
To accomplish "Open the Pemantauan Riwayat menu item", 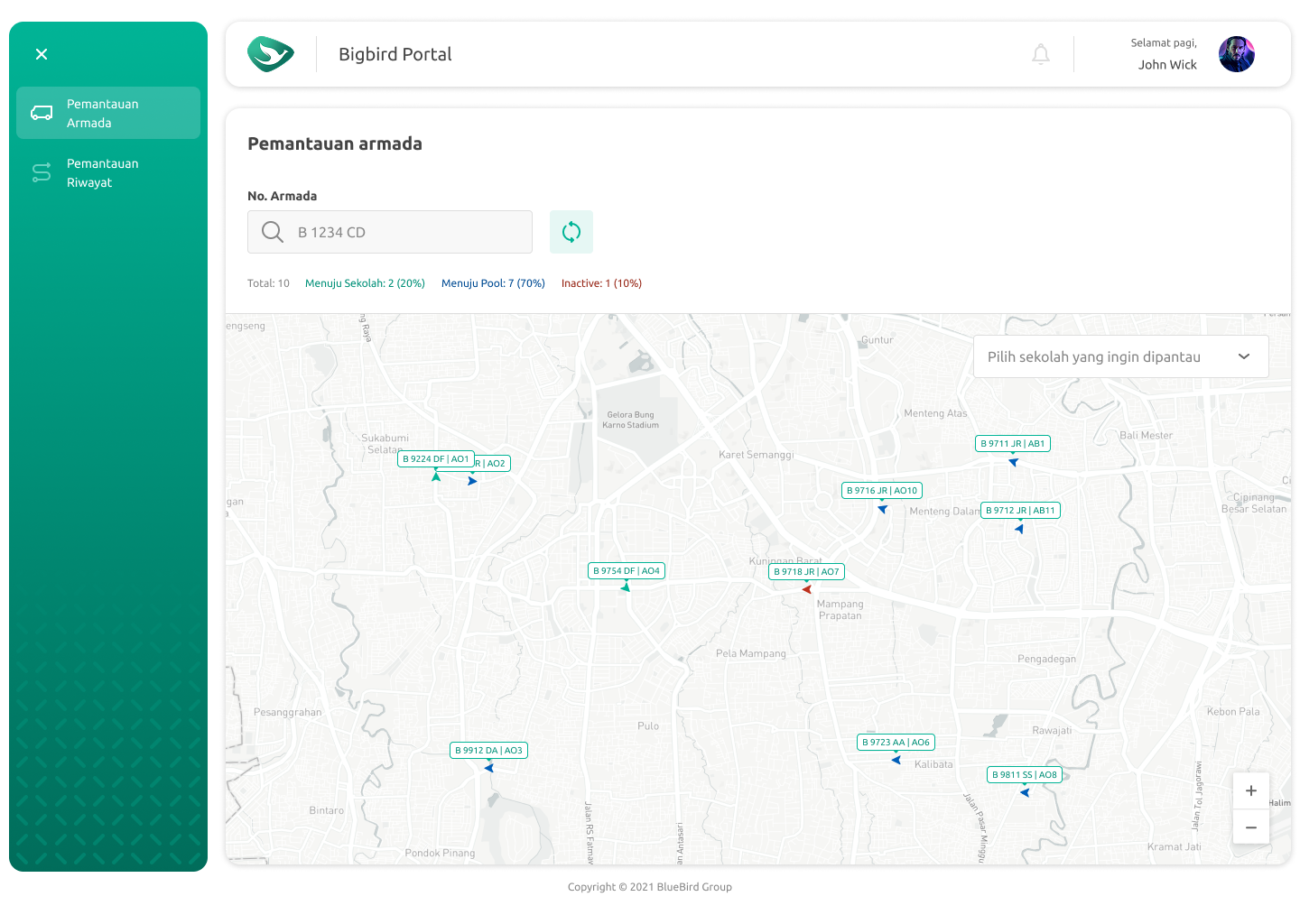I will tap(108, 173).
